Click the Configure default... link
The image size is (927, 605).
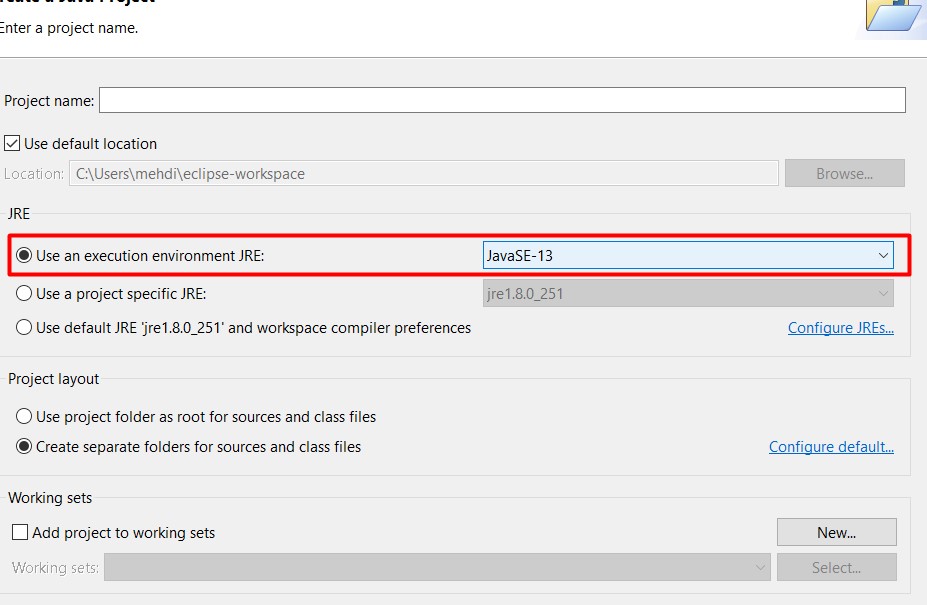coord(831,447)
